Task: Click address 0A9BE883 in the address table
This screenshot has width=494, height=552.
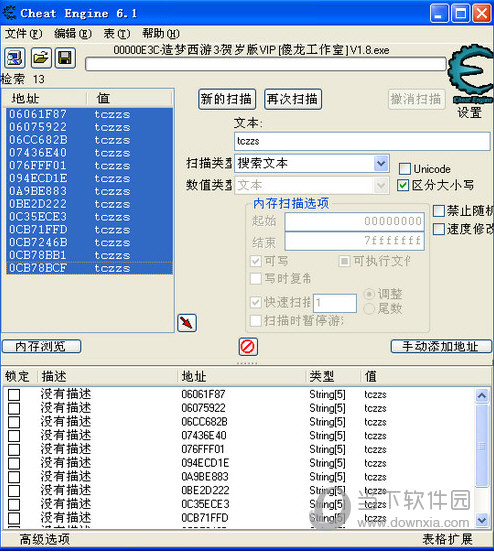Action: pos(205,477)
